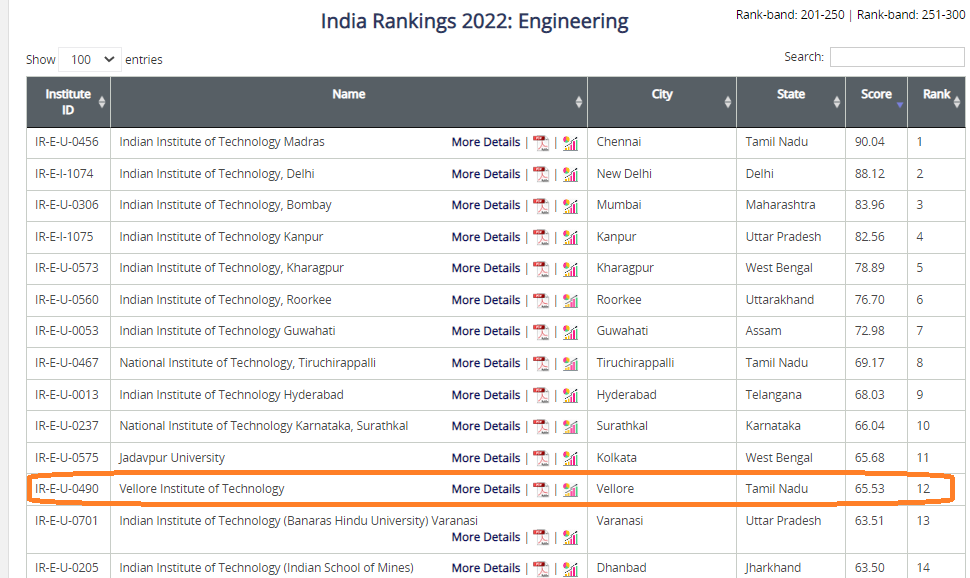Viewport: 970px width, 578px height.
Task: Open More Details for Vellore Institute of Technology
Action: tap(486, 490)
